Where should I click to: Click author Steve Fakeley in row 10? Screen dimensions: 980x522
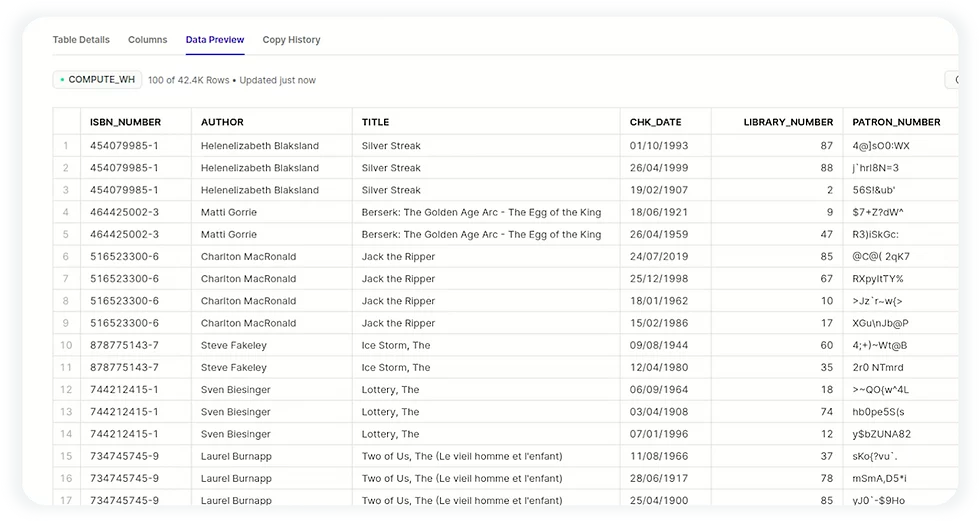pos(234,345)
